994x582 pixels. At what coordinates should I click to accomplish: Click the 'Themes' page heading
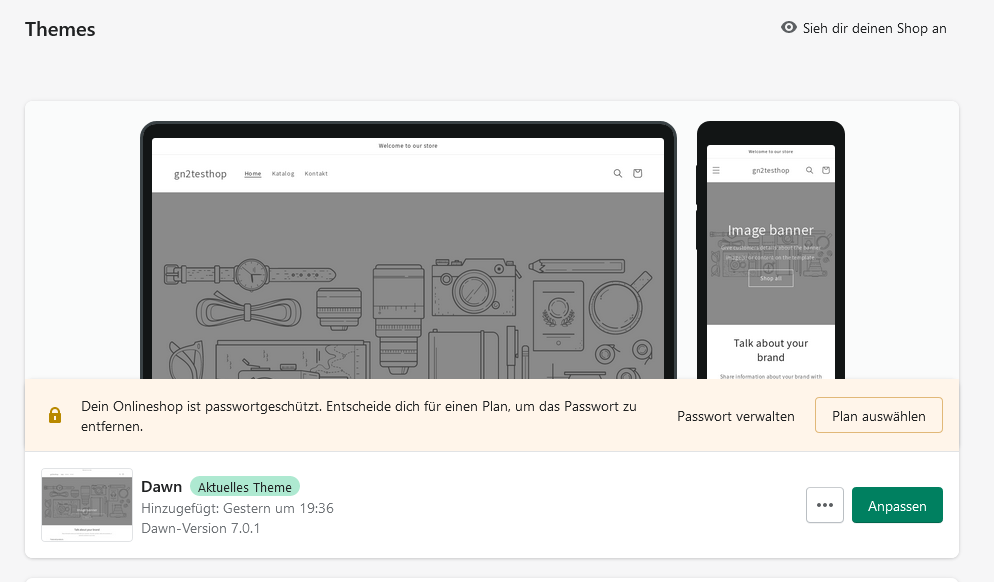(x=60, y=29)
